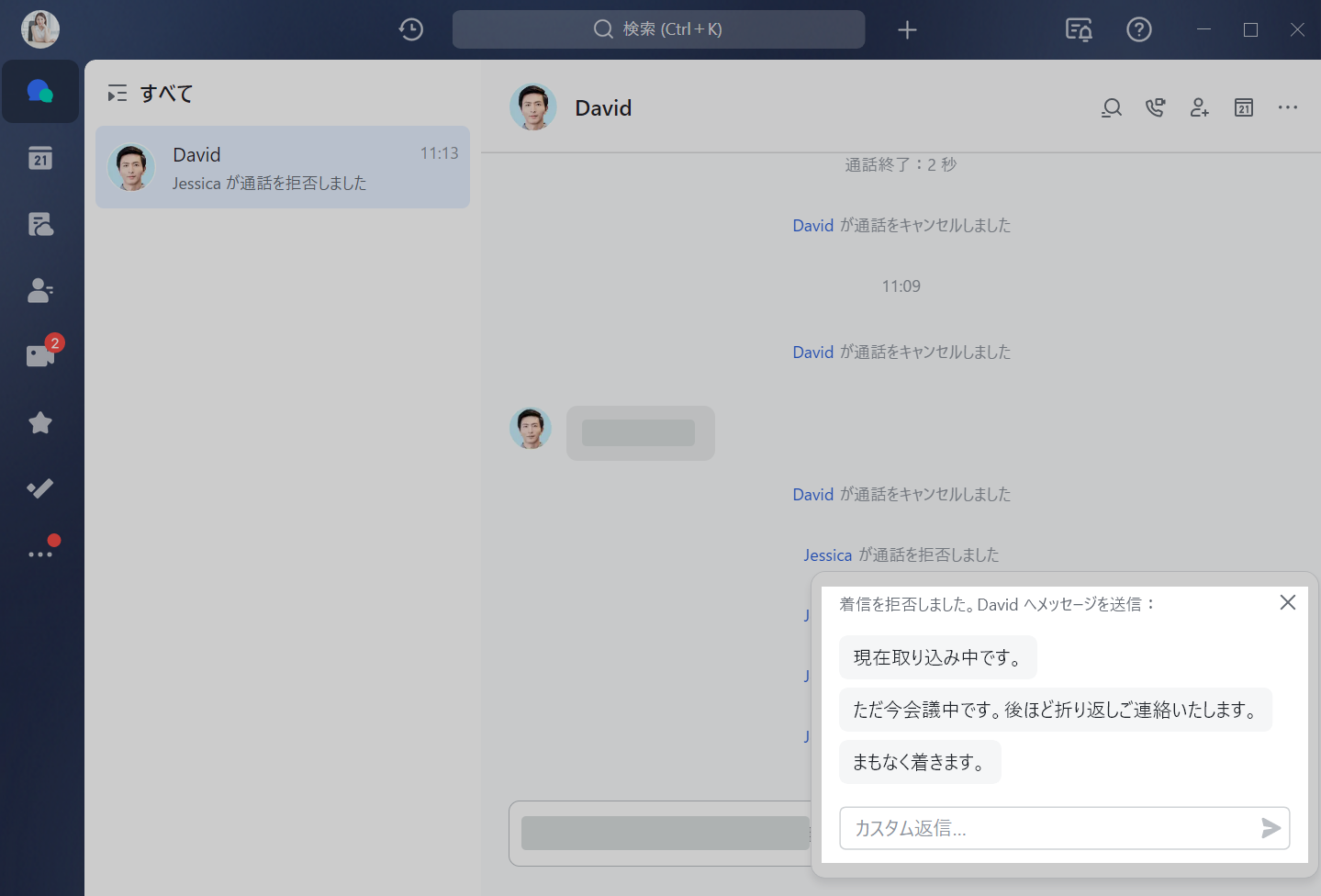The image size is (1321, 896).
Task: Open video meetings icon with badge 2
Action: [x=41, y=355]
